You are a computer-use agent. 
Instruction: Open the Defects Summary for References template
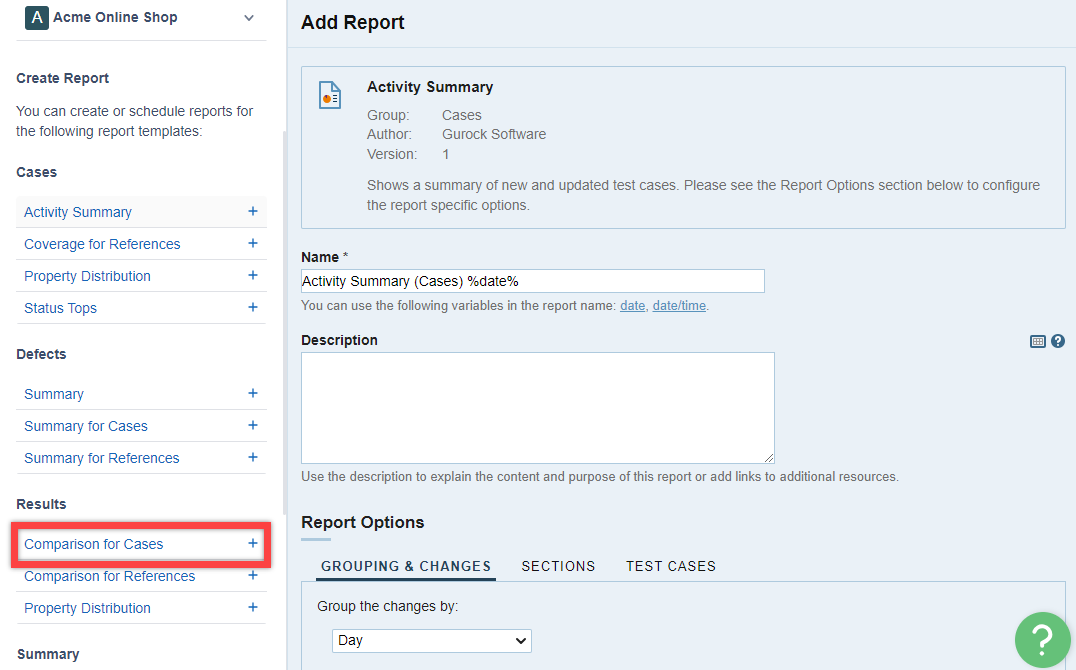102,458
